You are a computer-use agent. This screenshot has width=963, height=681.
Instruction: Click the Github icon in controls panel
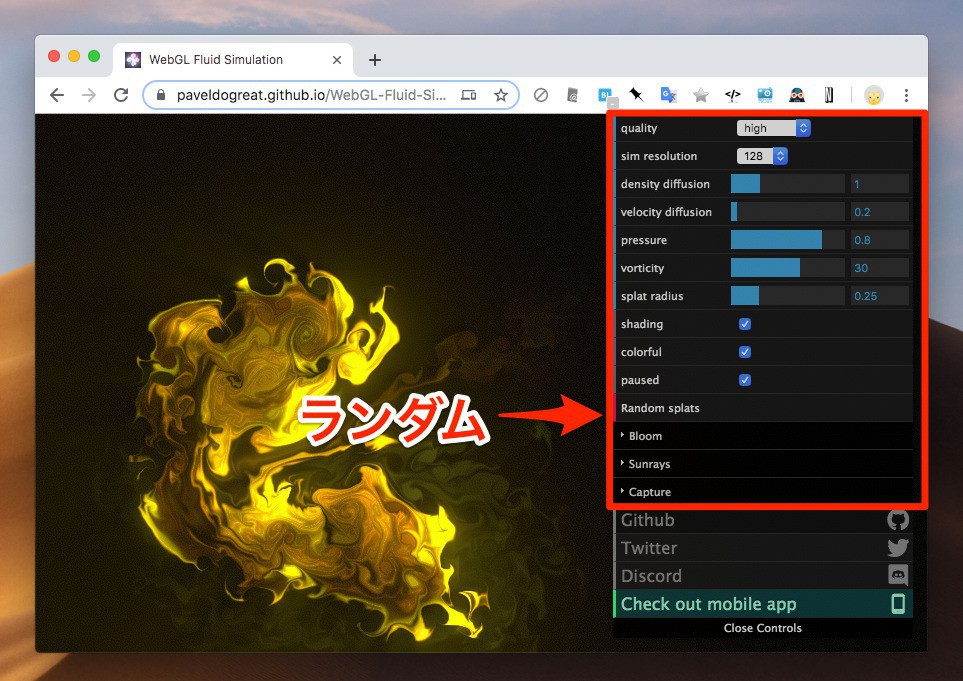coord(897,520)
